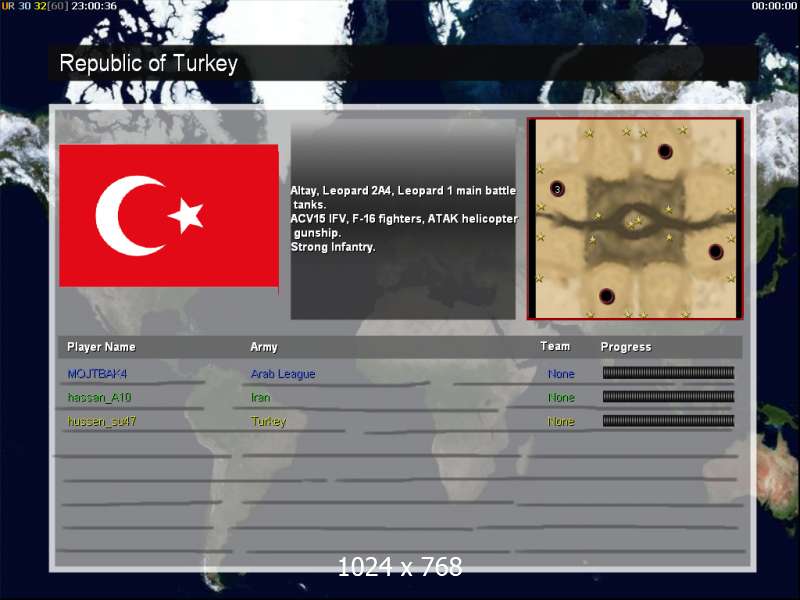Click the team "None" value in hassan_A10's row
800x600 pixels.
[561, 397]
